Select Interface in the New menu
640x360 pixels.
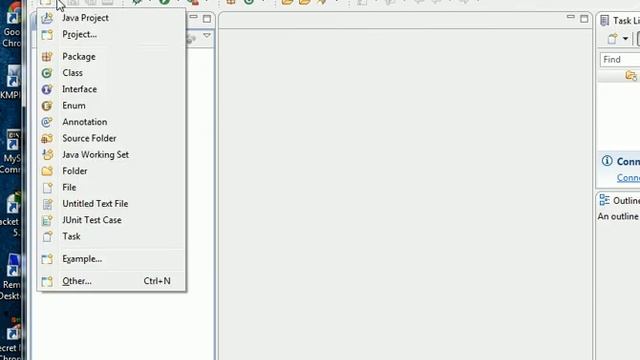(111, 89)
